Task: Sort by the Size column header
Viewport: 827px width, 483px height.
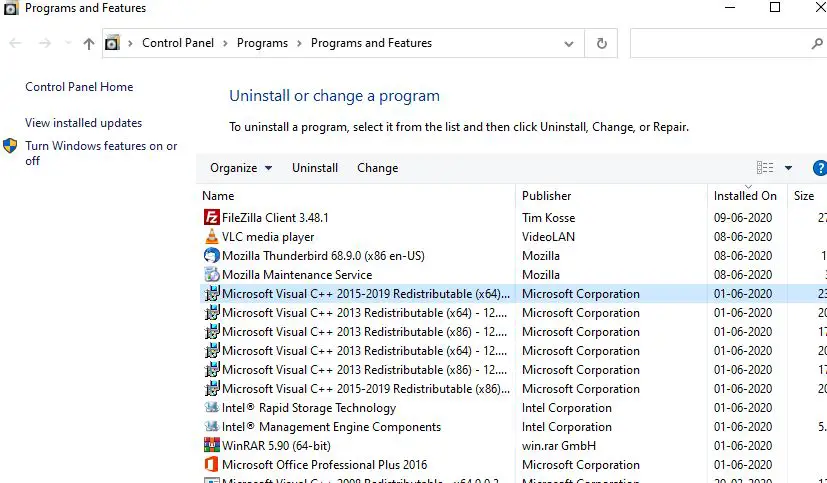Action: (x=807, y=196)
